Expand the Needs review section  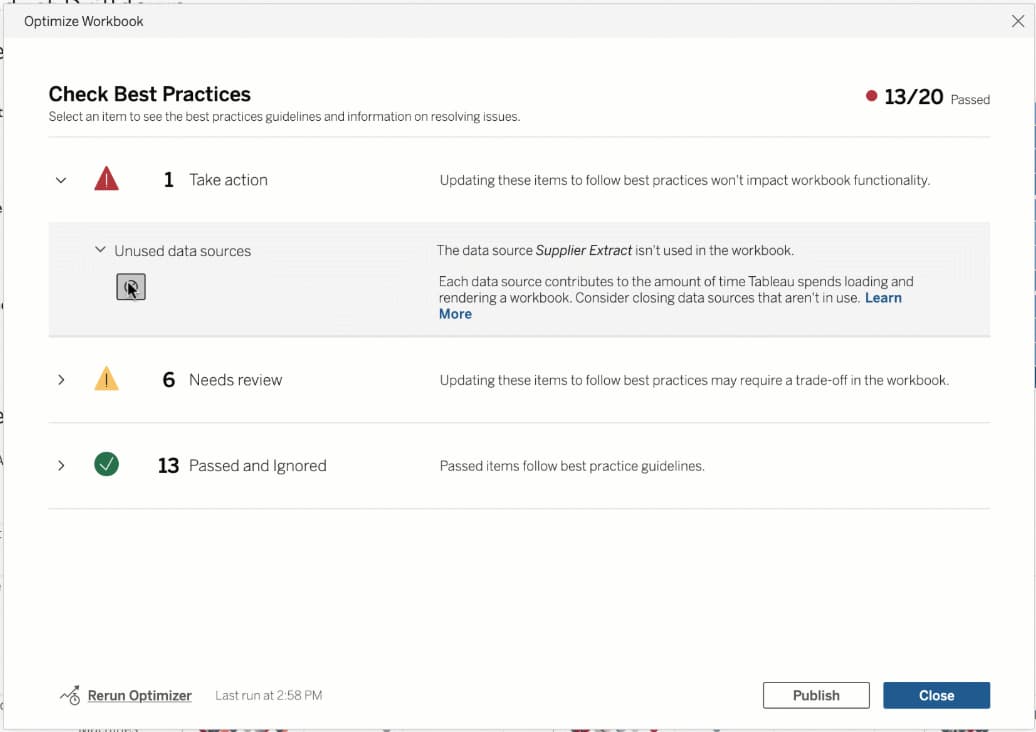click(x=60, y=380)
